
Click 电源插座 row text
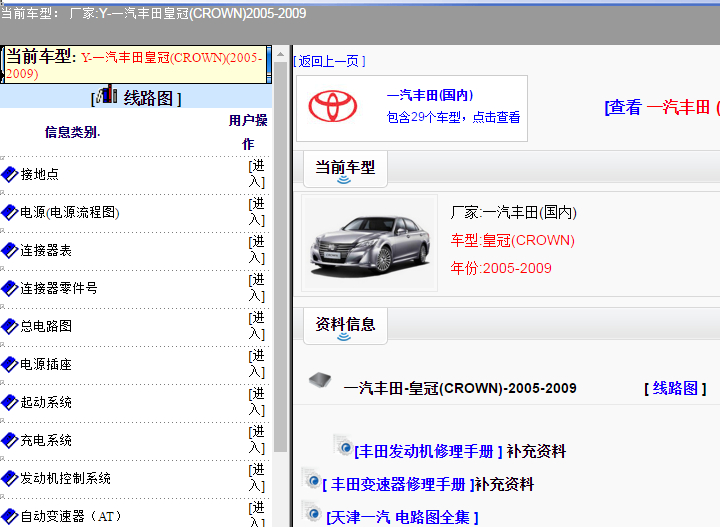point(46,364)
